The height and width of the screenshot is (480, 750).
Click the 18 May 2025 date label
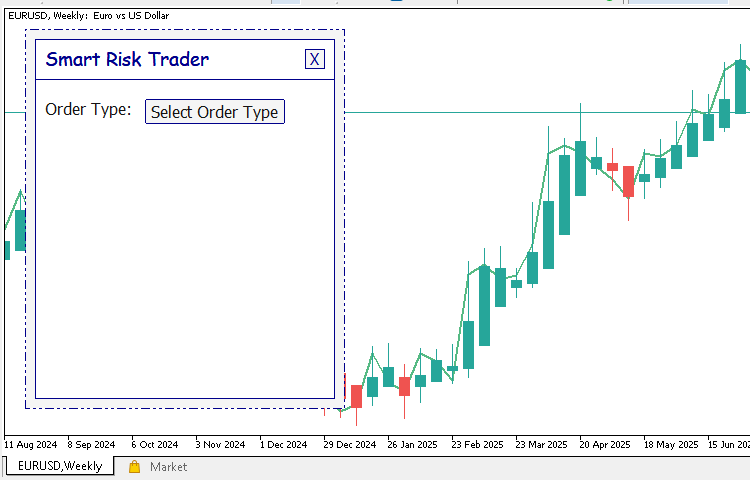671,445
